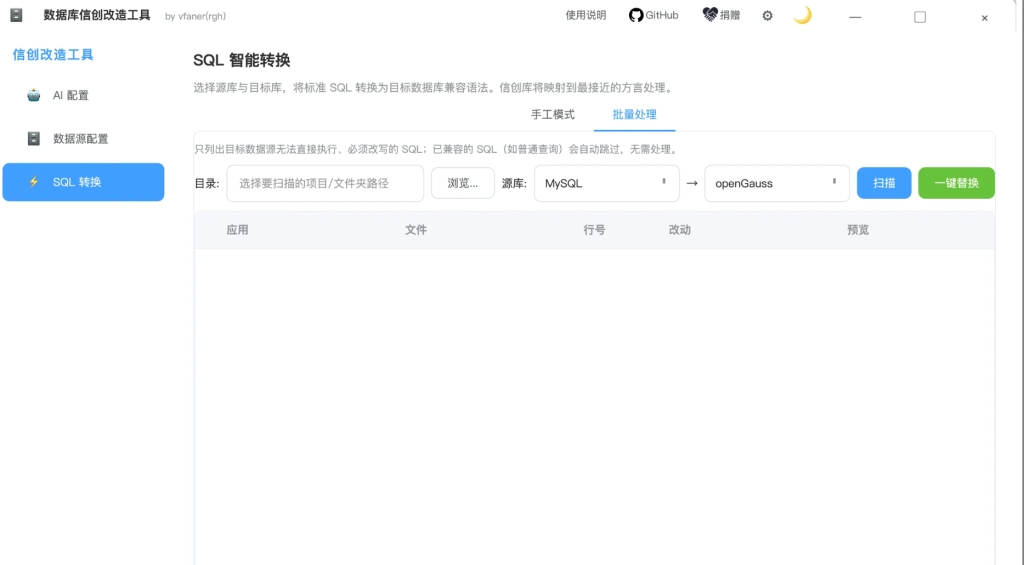Click the 改动 column header
1024x565 pixels.
point(679,230)
